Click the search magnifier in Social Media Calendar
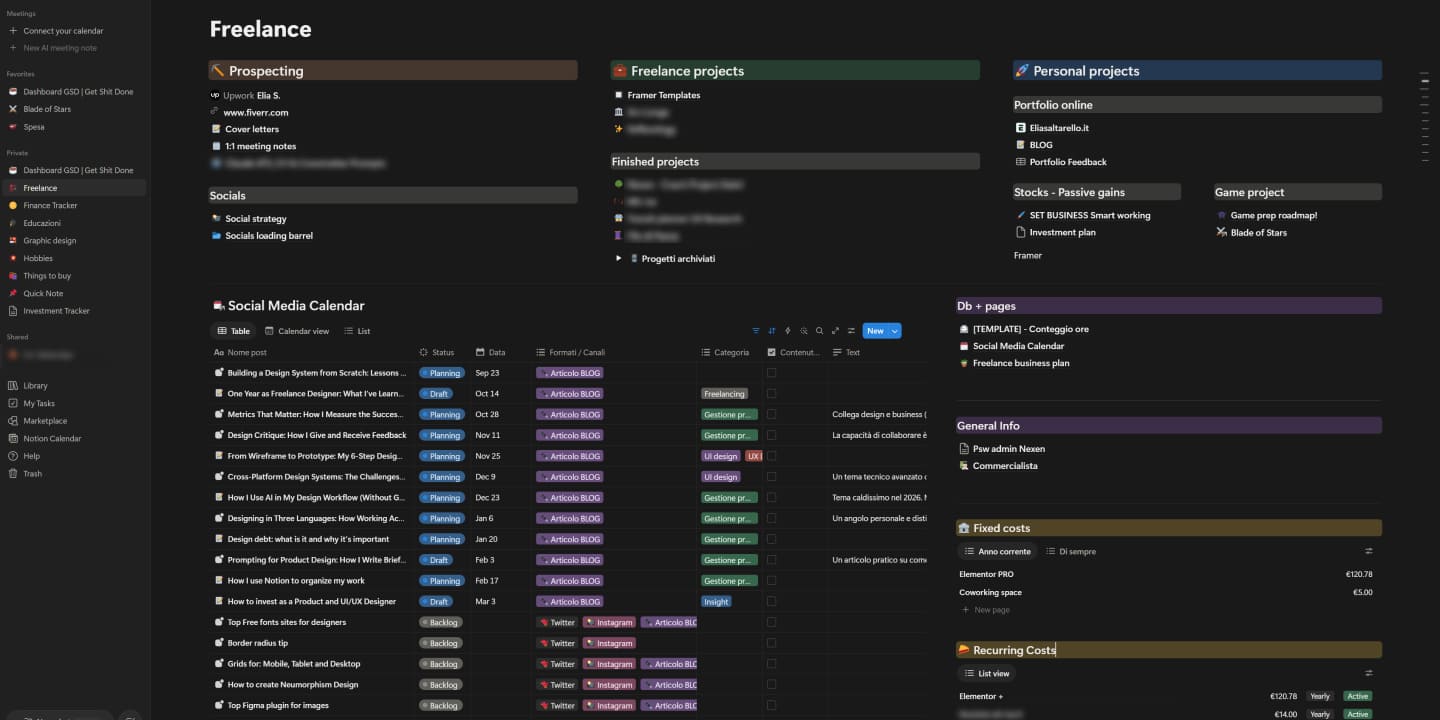The image size is (1440, 720). pos(819,331)
